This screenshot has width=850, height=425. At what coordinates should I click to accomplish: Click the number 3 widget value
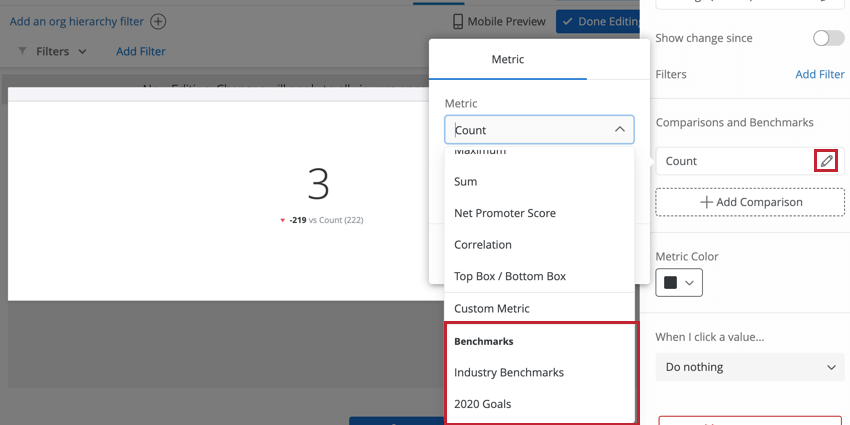click(x=318, y=184)
